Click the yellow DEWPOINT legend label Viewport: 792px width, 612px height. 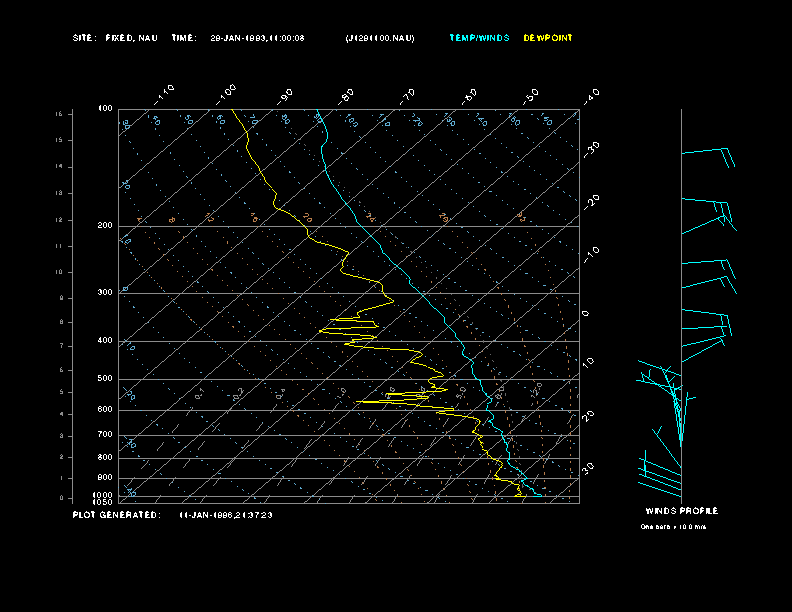pos(548,38)
